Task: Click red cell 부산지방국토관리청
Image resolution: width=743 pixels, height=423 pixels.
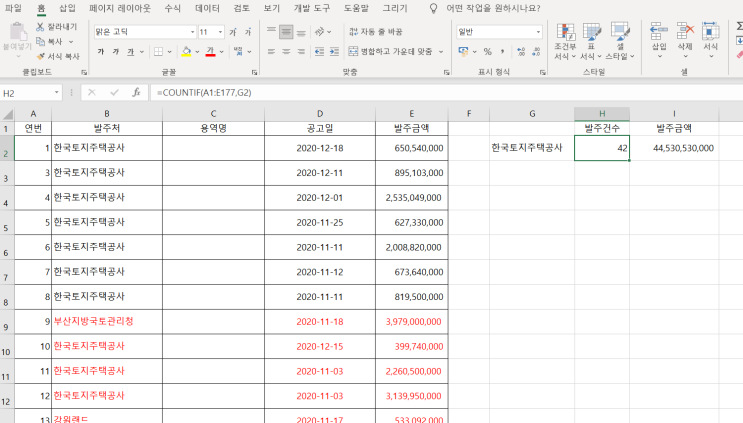Action: click(107, 322)
